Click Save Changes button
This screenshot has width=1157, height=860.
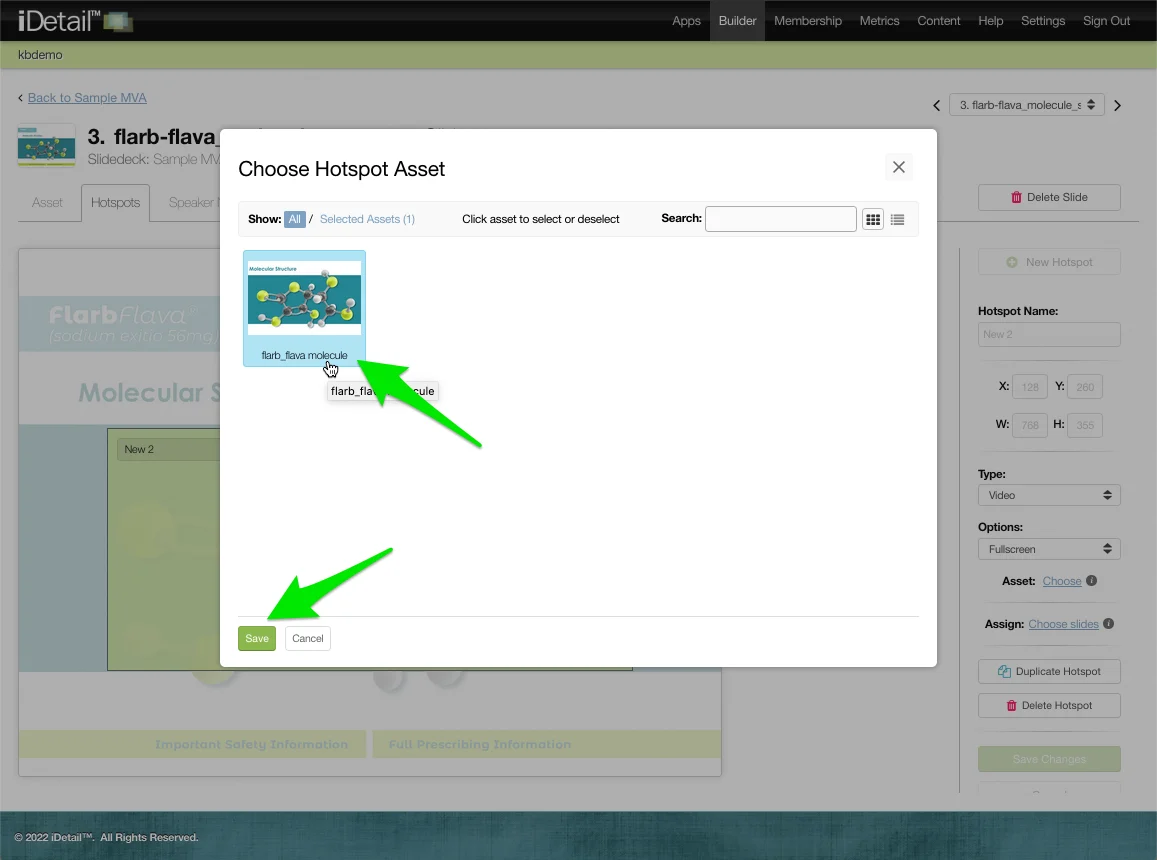[1049, 759]
